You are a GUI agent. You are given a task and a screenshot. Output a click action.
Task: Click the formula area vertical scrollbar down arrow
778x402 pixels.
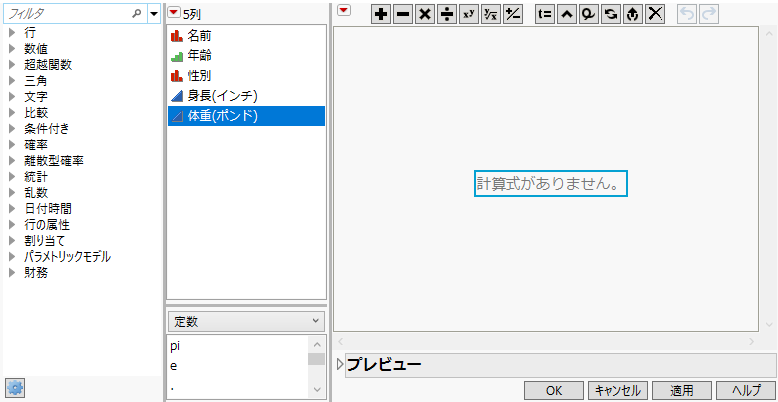pos(770,325)
